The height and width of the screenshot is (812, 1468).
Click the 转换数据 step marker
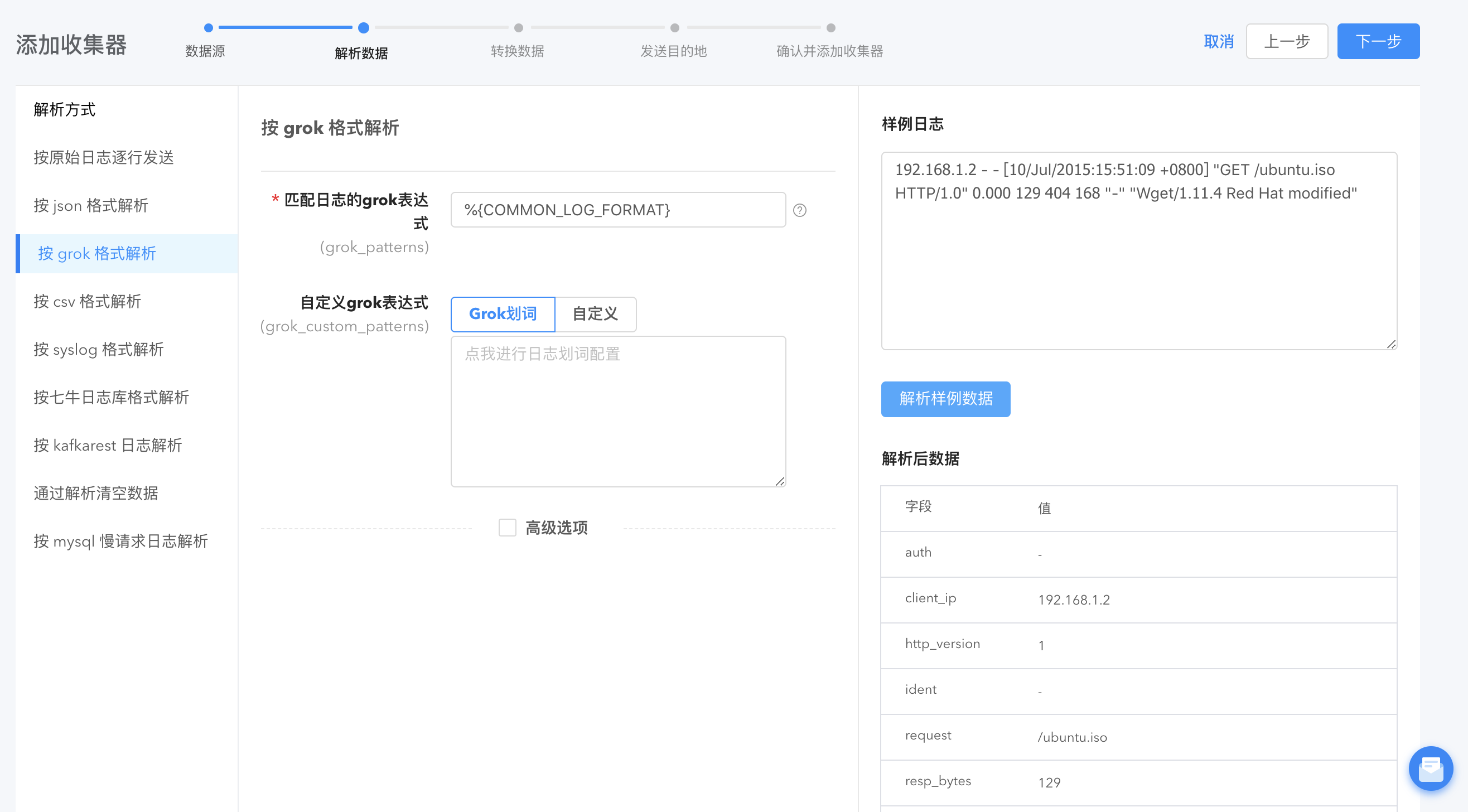pos(519,27)
